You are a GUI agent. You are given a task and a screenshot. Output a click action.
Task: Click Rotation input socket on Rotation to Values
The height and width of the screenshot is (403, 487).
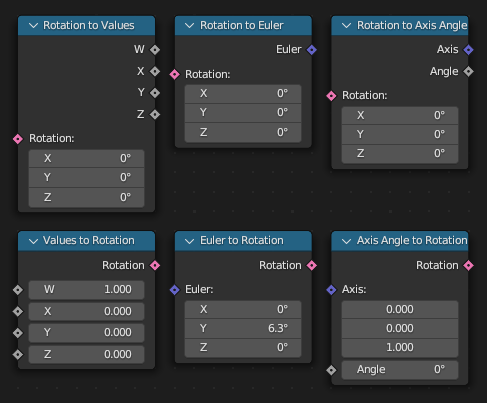[x=18, y=139]
